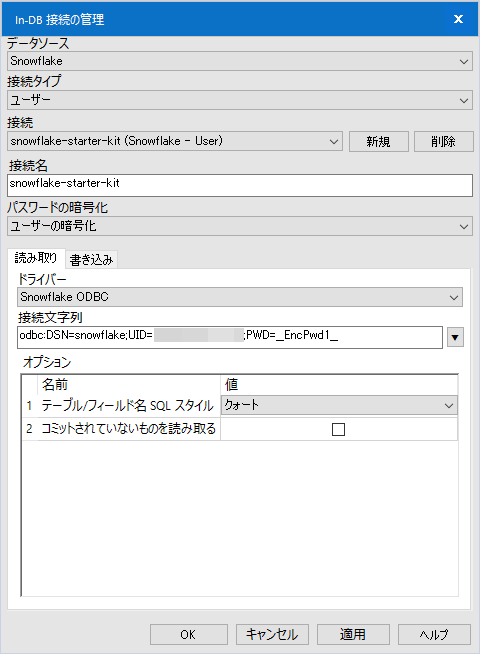
Task: Click the ヘルプ button
Action: 434,634
